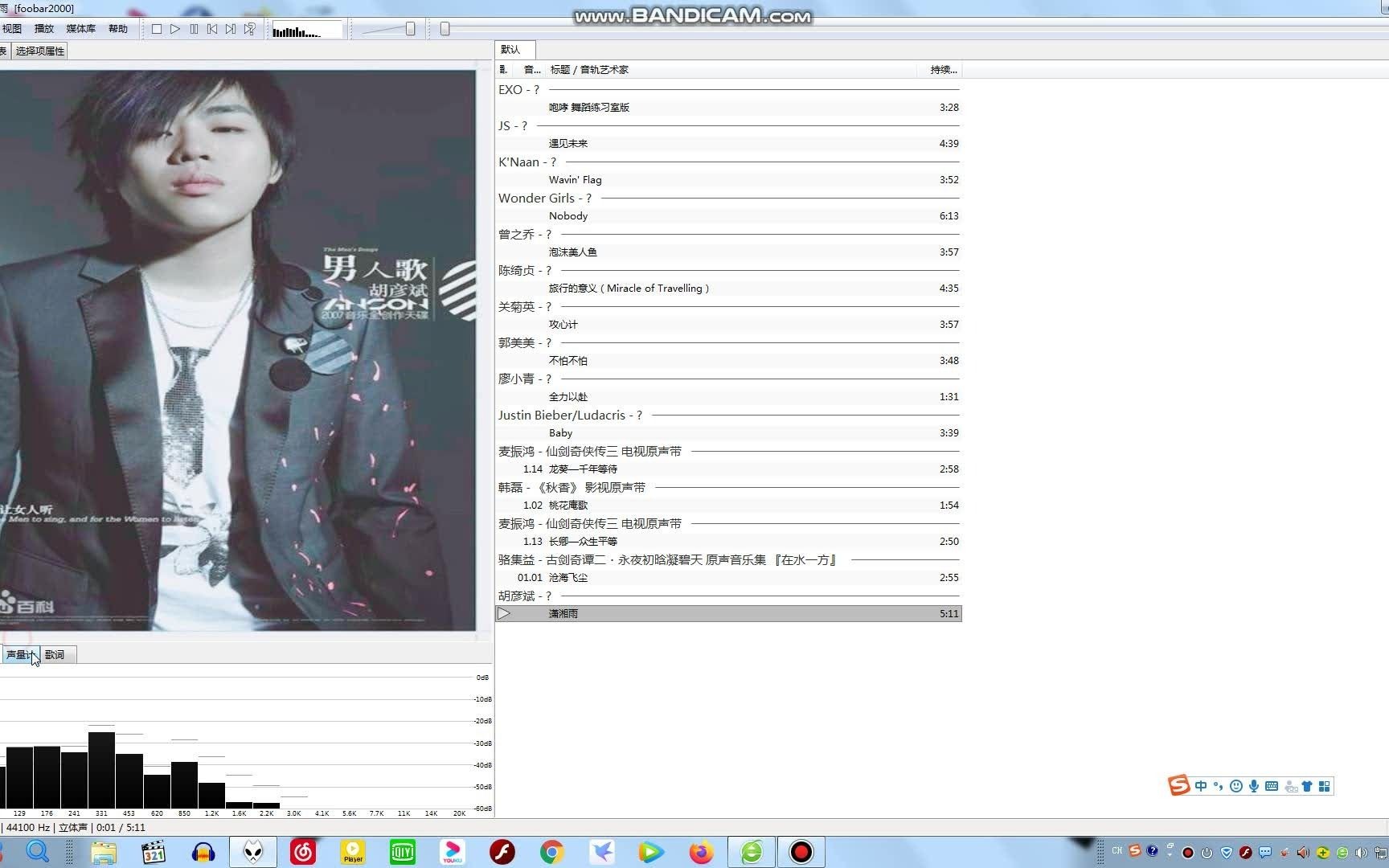The height and width of the screenshot is (868, 1389).
Task: Open File Explorer from the taskbar
Action: coord(104,852)
